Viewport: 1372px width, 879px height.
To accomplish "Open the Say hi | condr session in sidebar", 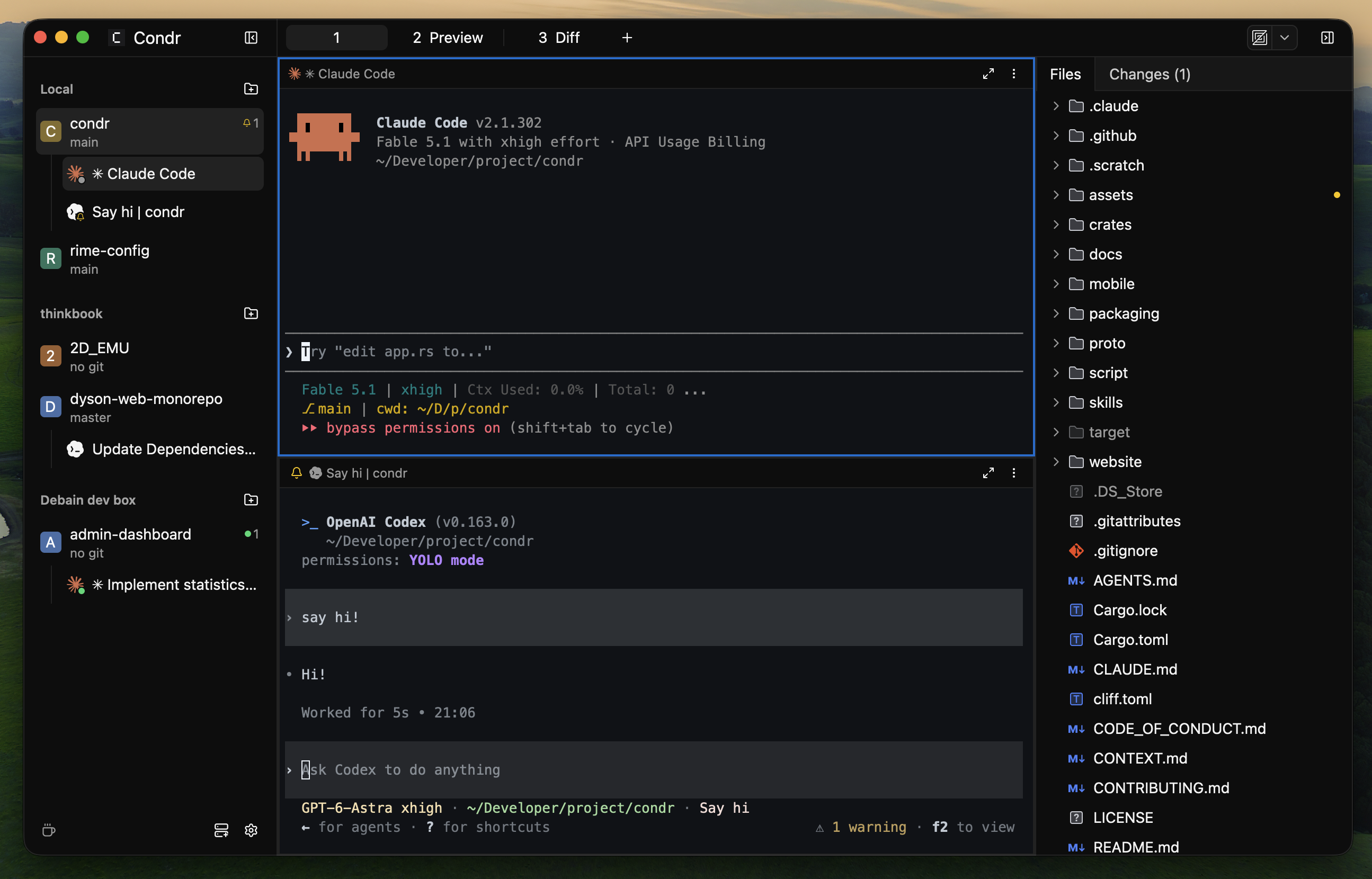I will coord(163,212).
